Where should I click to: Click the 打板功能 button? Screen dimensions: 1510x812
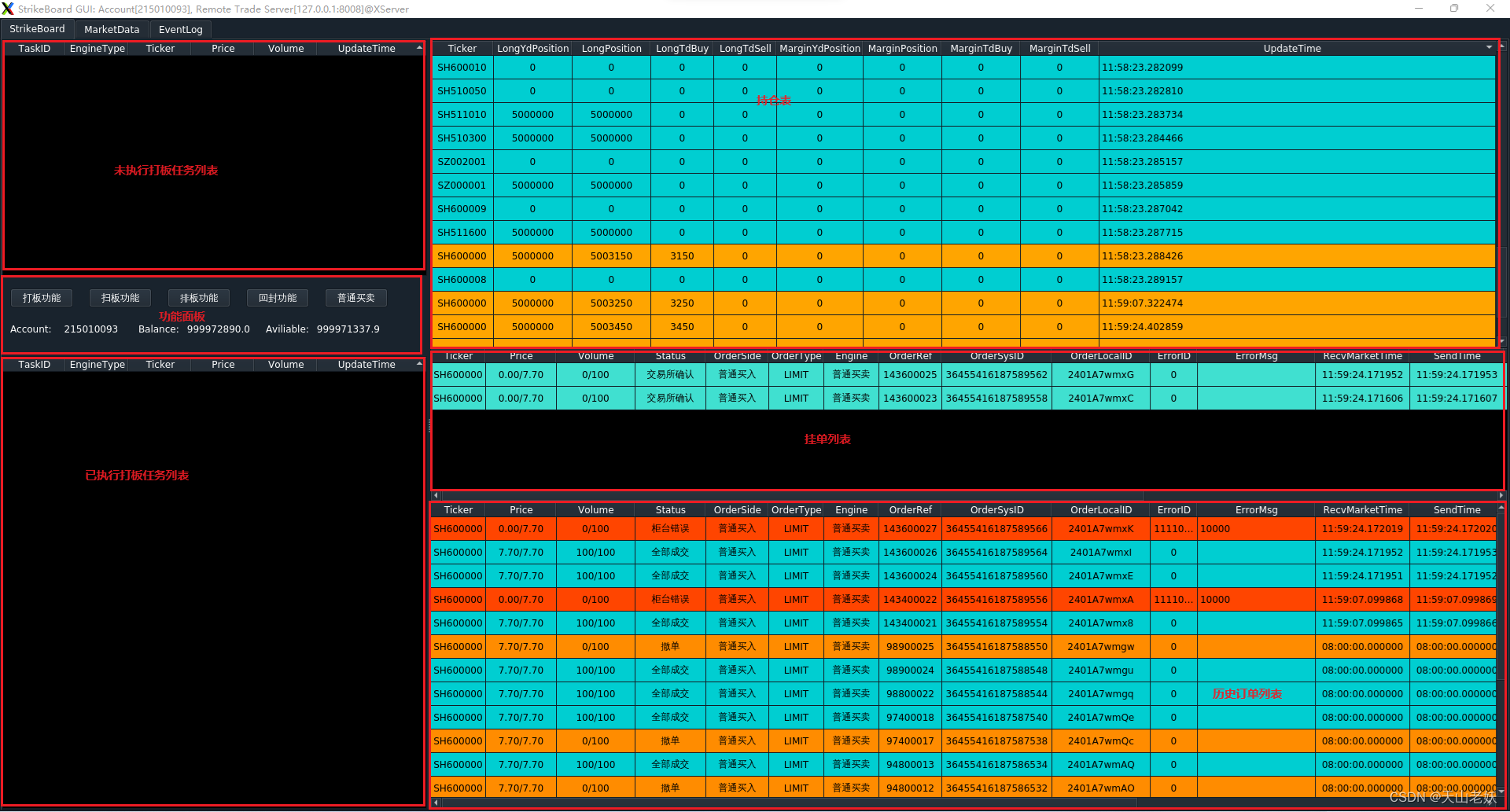[42, 298]
